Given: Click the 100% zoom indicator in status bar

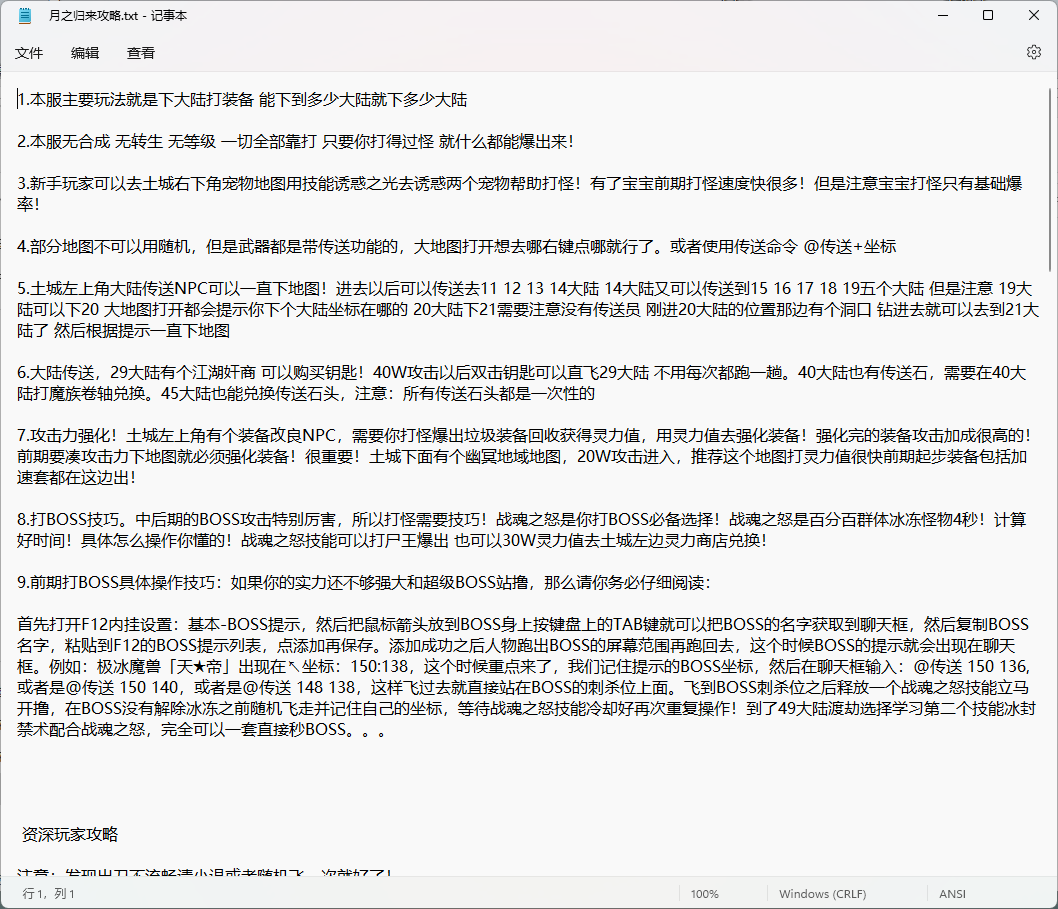Looking at the screenshot, I should coord(705,893).
